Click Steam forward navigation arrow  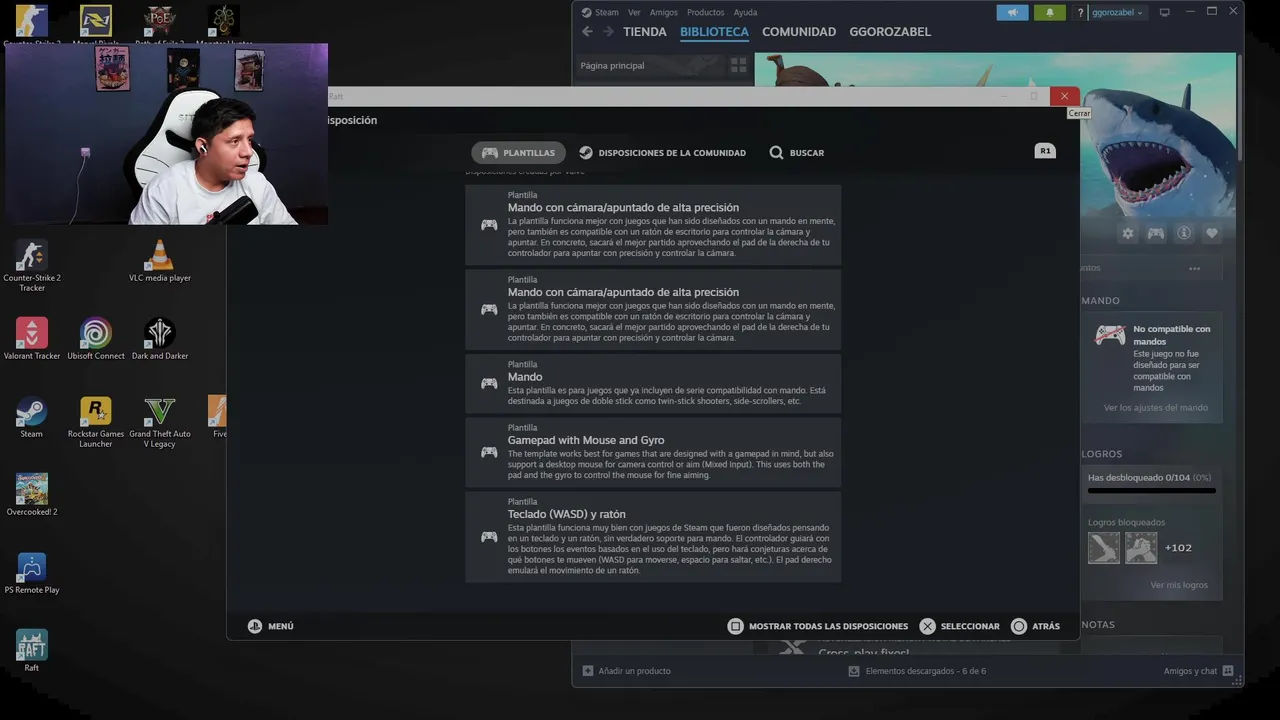tap(607, 32)
